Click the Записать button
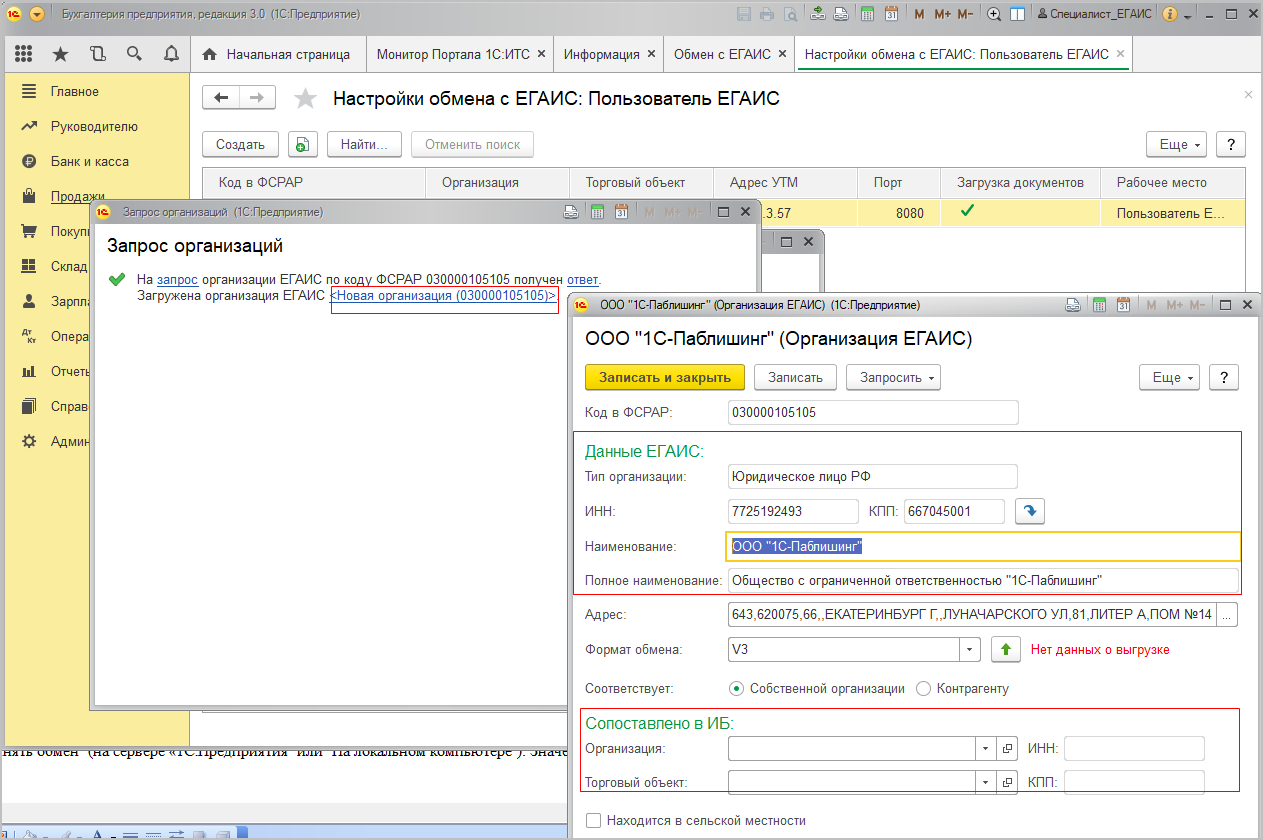This screenshot has width=1263, height=840. 795,377
